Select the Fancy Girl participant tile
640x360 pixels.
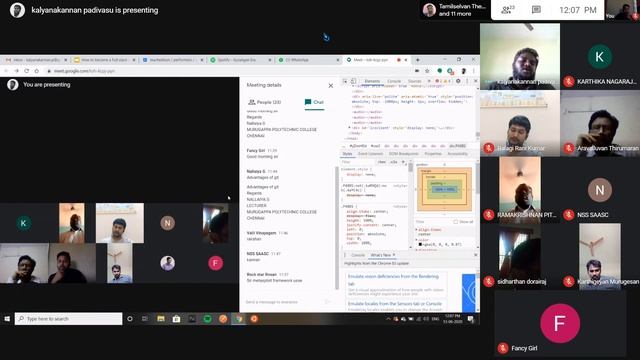pos(560,323)
